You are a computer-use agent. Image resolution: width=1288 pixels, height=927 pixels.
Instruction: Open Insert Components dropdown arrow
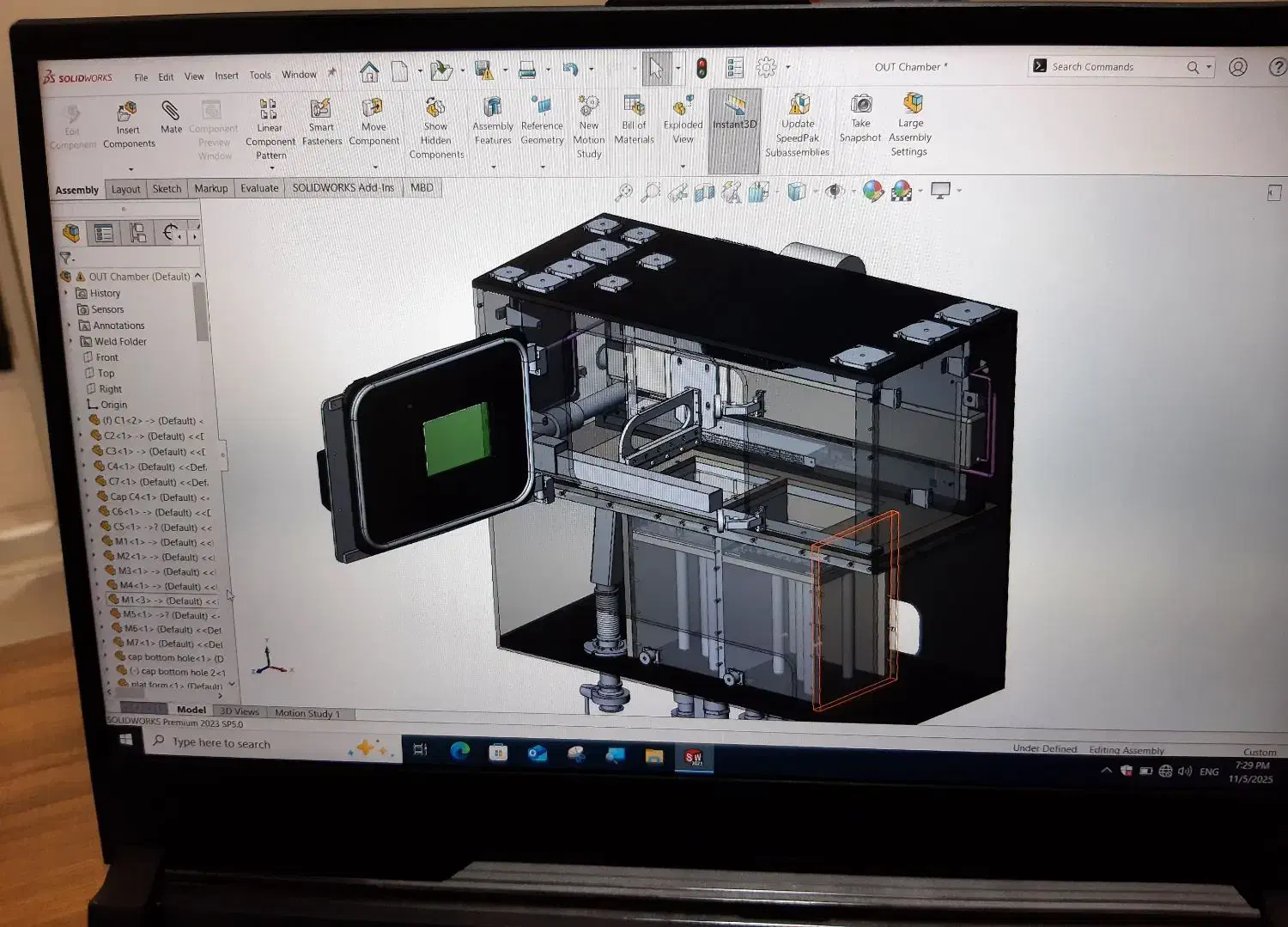(130, 169)
